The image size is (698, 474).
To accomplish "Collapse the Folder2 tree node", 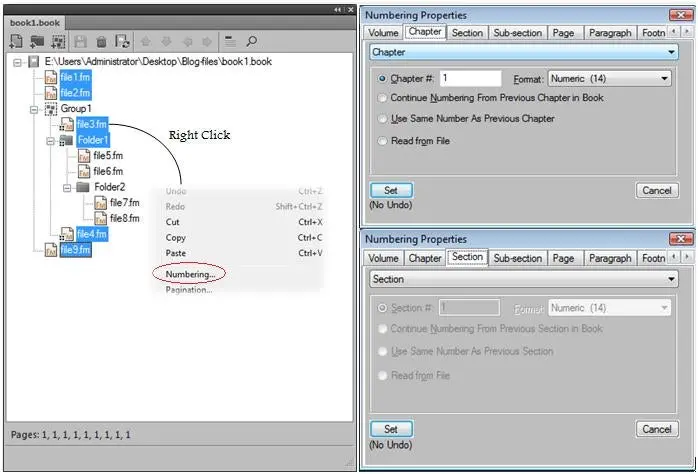I will click(68, 187).
